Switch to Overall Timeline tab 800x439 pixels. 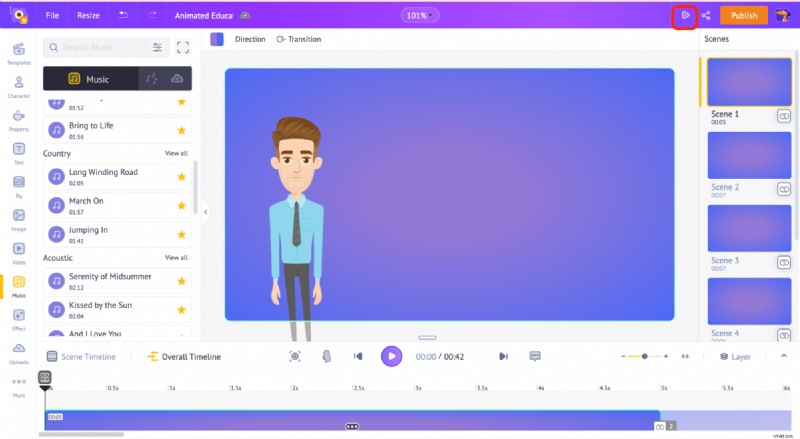(184, 356)
